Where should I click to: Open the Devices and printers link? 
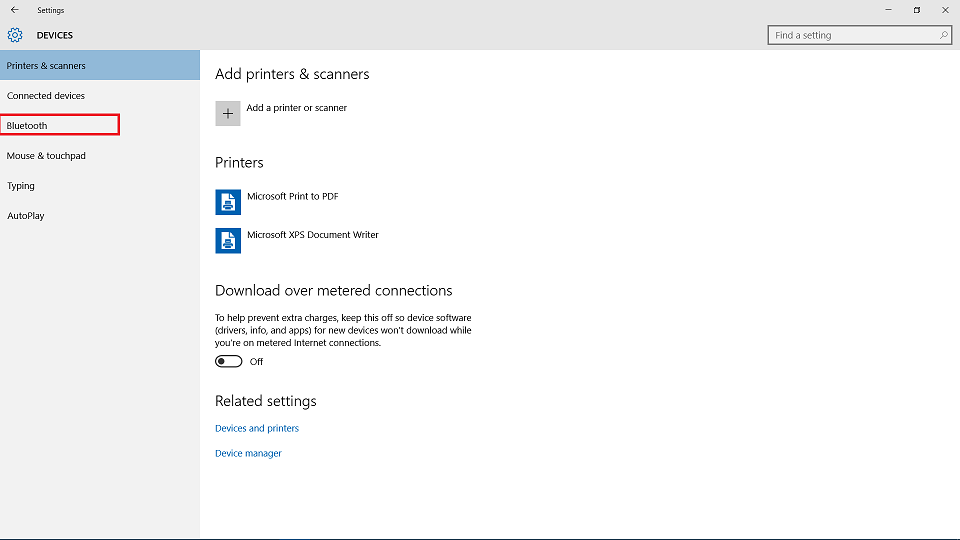(257, 428)
